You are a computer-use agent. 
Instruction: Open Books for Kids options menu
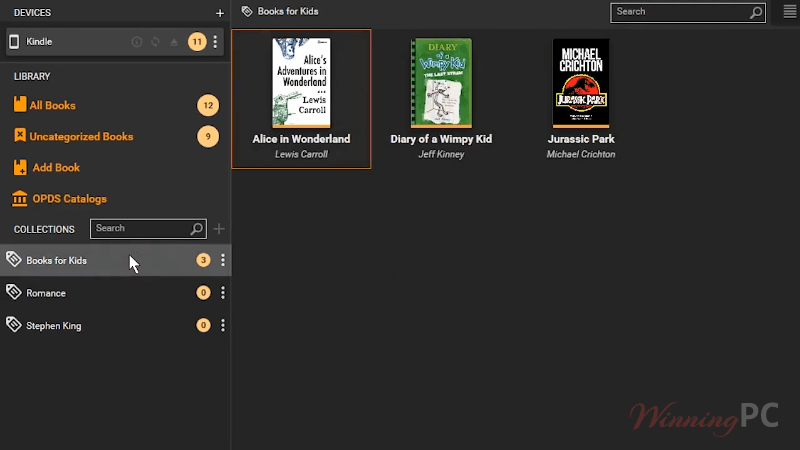[x=223, y=260]
